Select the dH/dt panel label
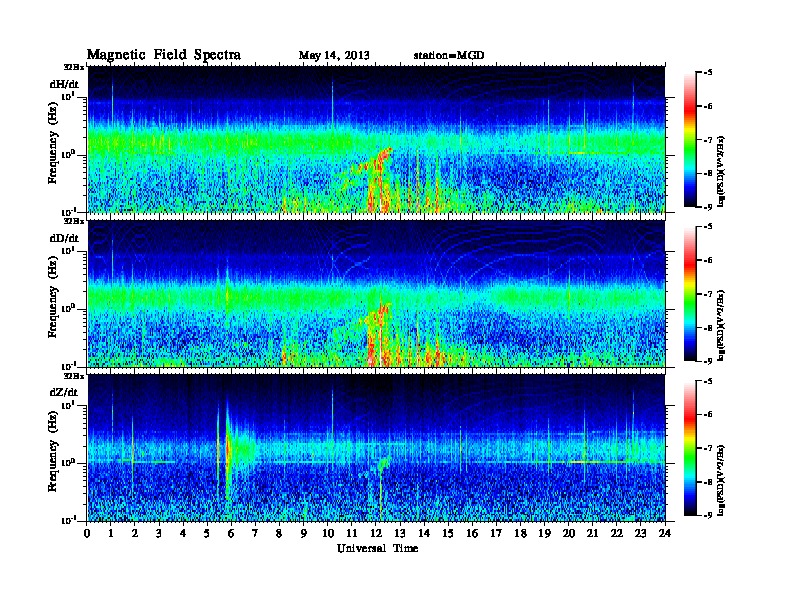This screenshot has height=612, width=792. (x=64, y=84)
